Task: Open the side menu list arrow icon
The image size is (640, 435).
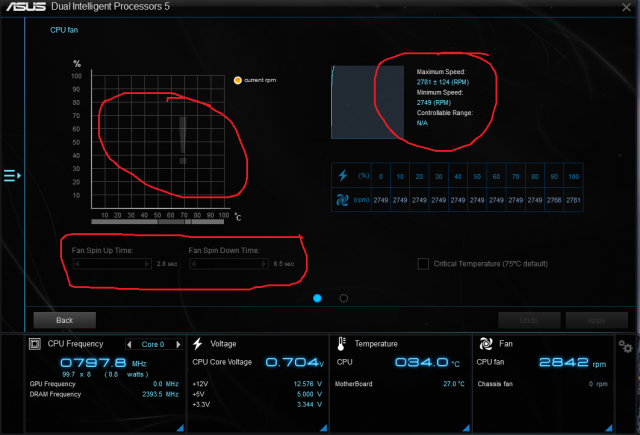Action: (x=12, y=176)
